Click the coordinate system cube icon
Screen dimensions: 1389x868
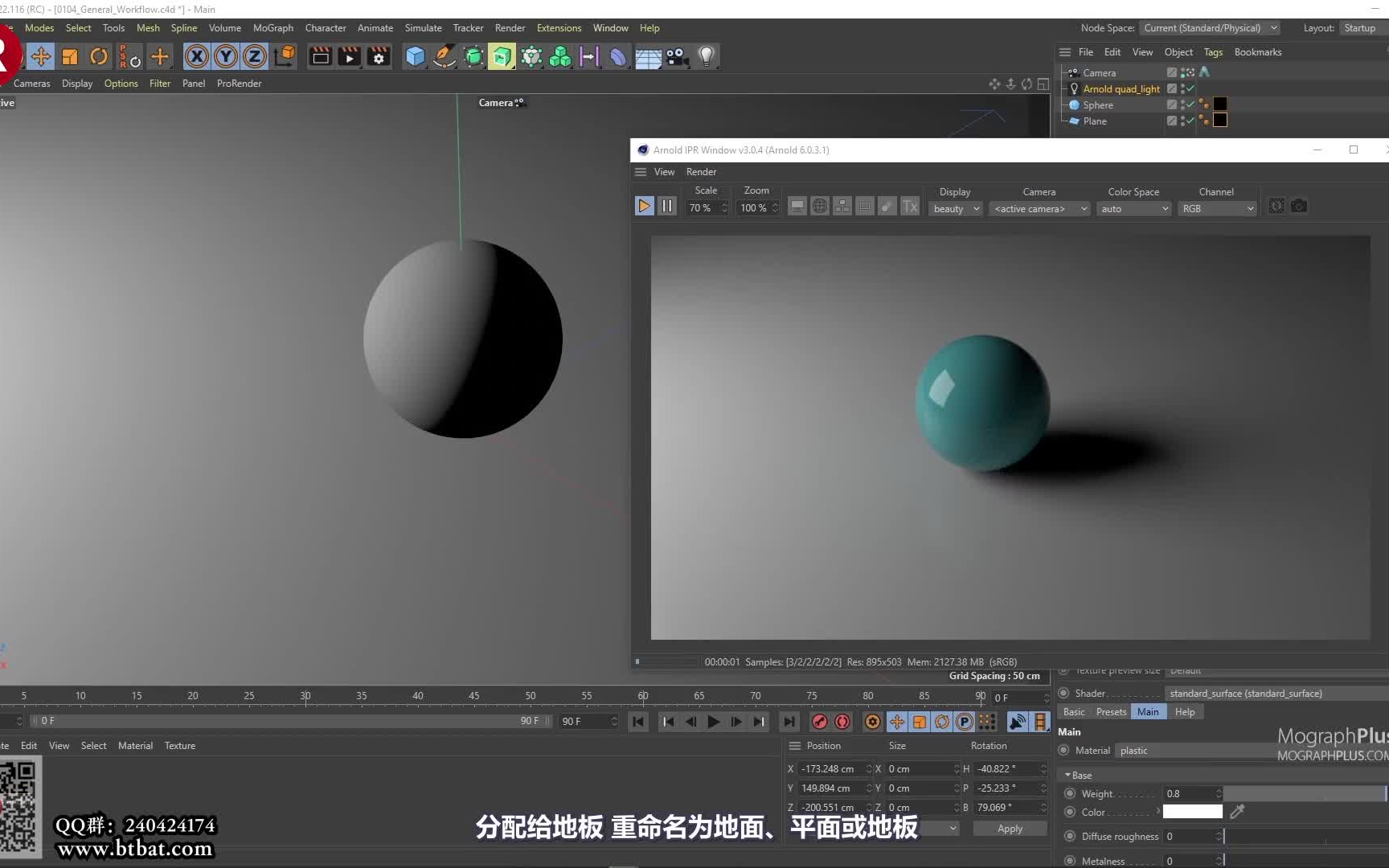285,56
